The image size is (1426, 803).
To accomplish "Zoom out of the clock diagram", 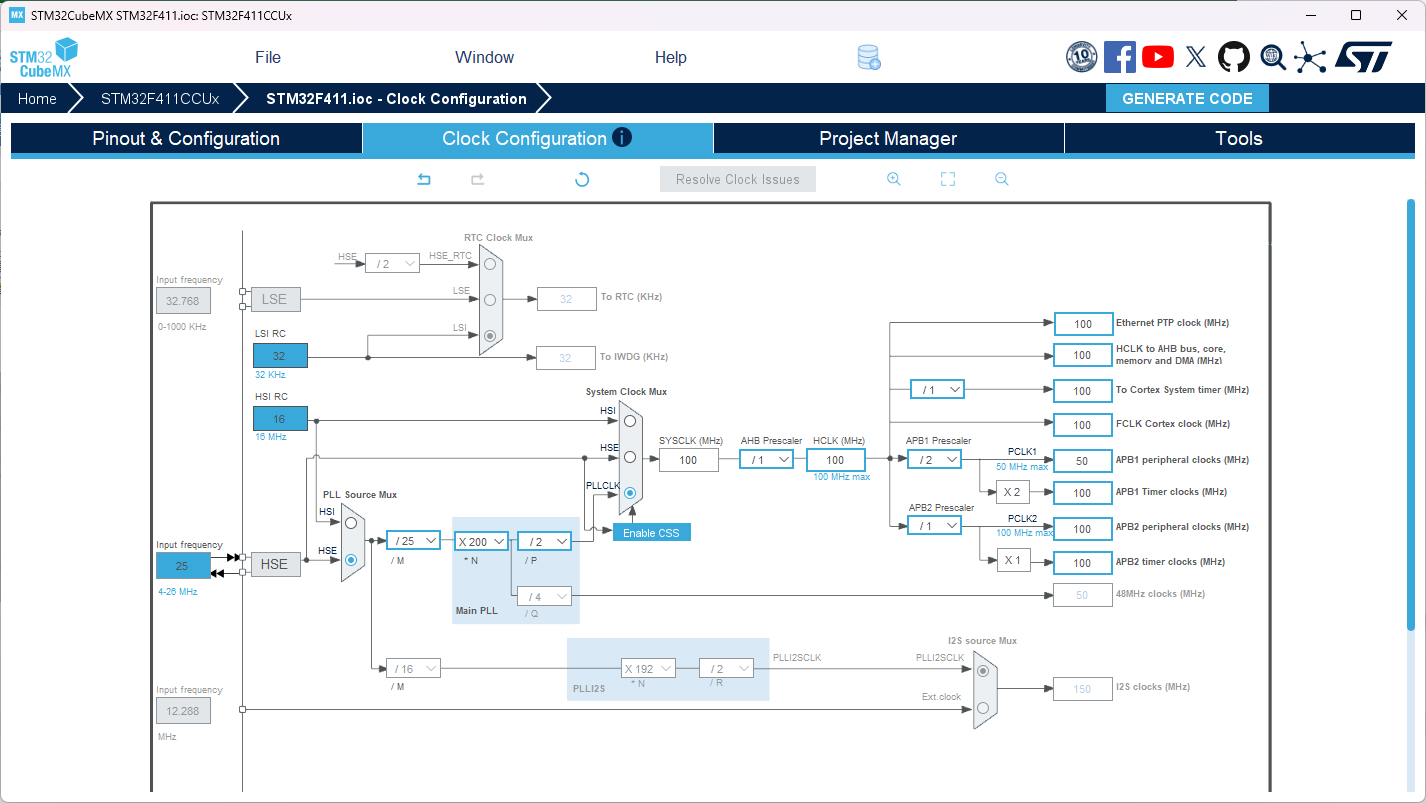I will click(x=1001, y=179).
